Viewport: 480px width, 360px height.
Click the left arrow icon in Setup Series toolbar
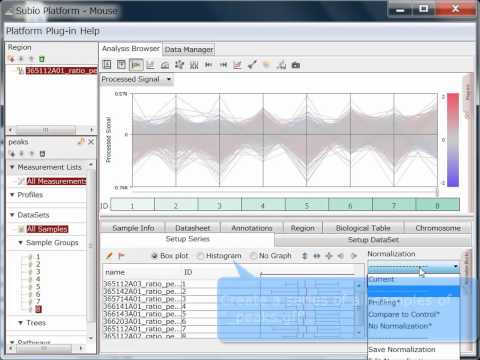point(341,256)
